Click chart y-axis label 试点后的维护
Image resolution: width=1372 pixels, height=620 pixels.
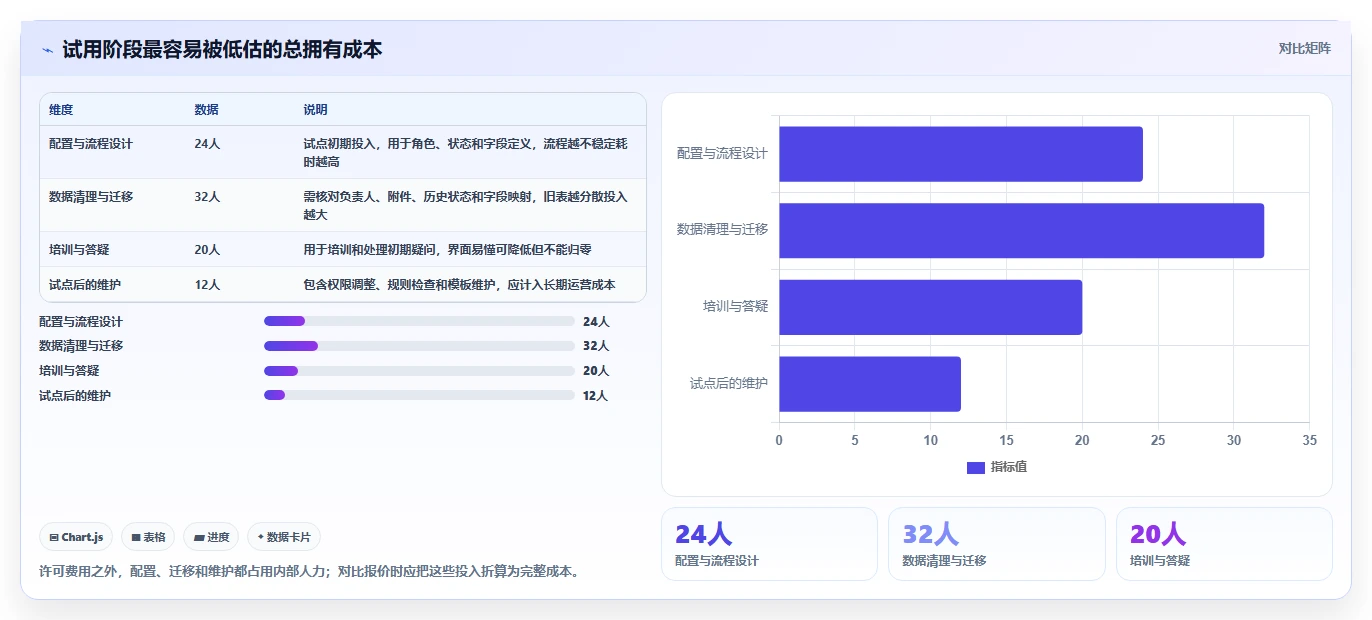click(x=729, y=383)
